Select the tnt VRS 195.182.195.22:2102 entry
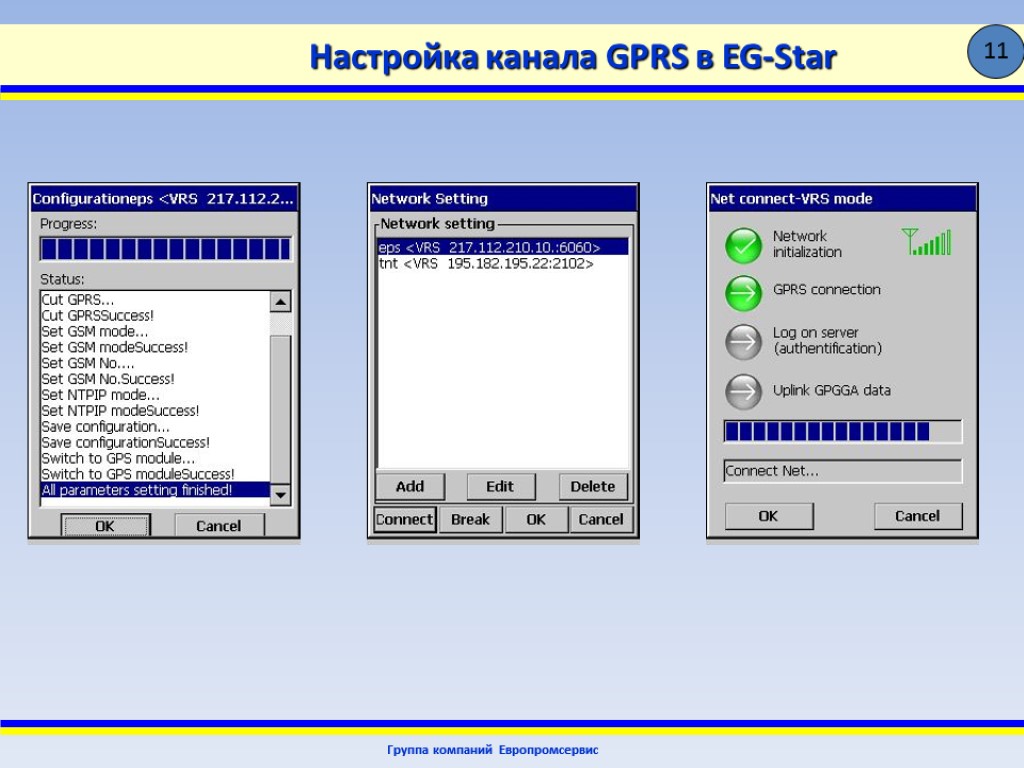This screenshot has height=768, width=1024. coord(503,264)
